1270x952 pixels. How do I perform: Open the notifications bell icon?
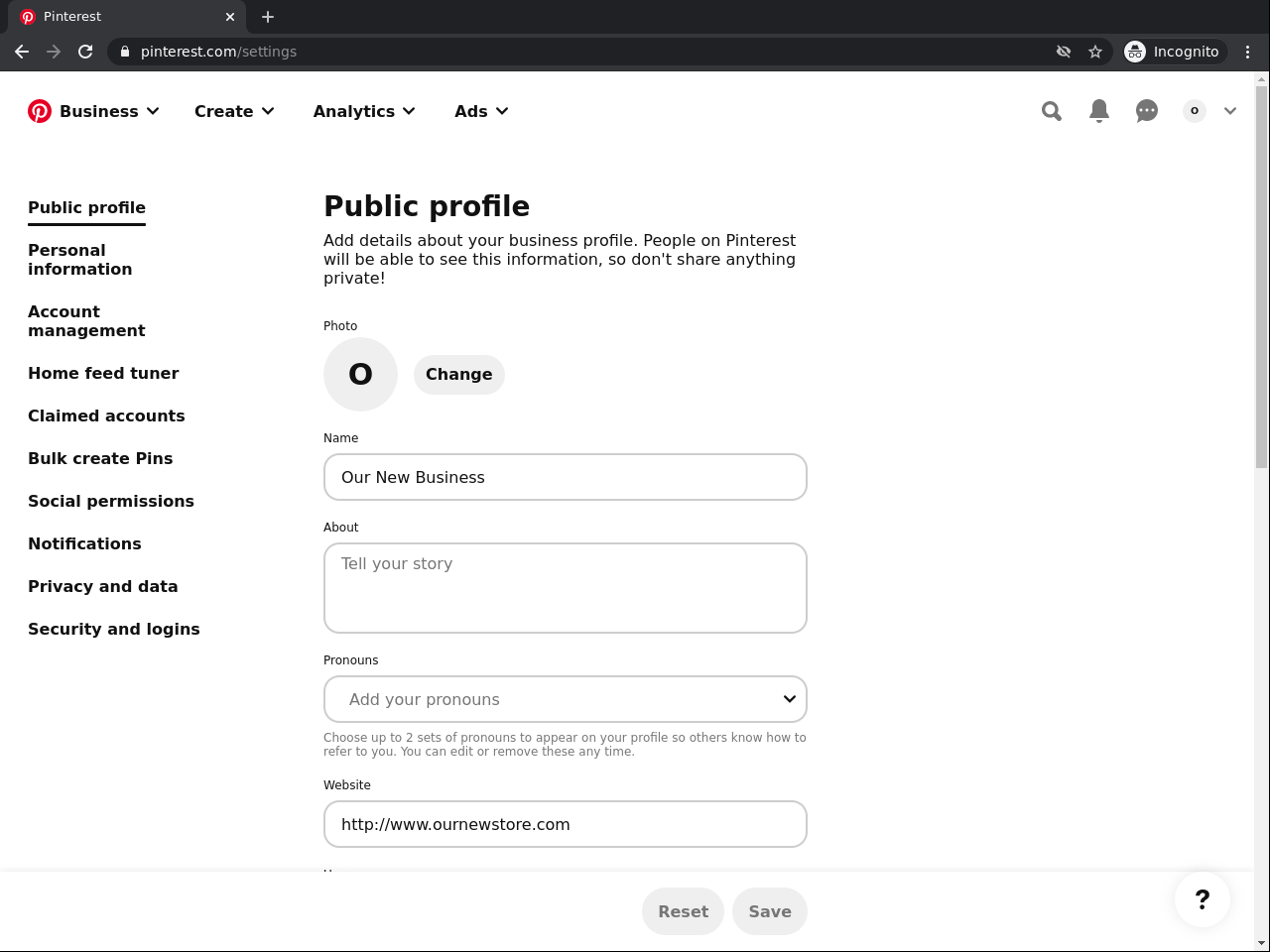point(1099,111)
